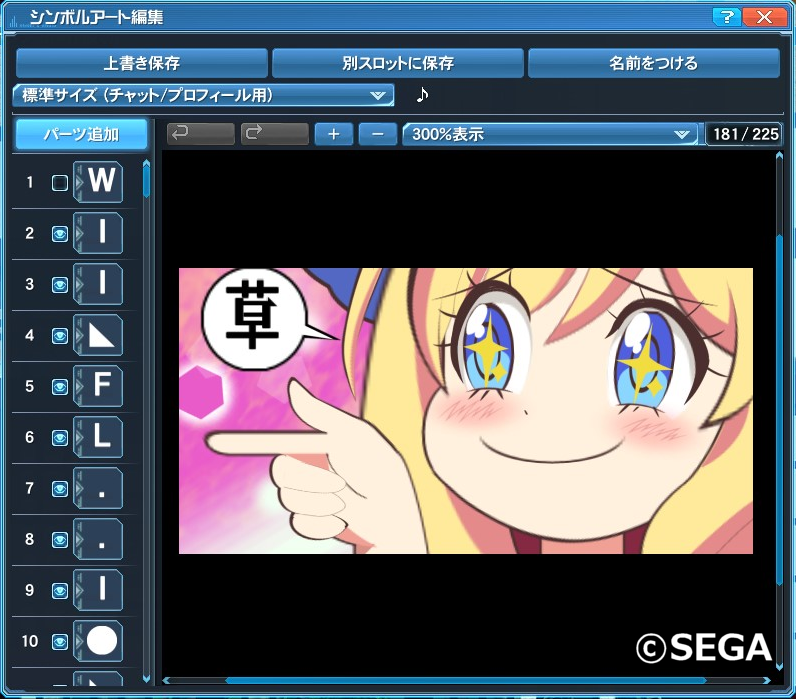
Task: Select the circle part in layer 10
Action: [x=98, y=641]
